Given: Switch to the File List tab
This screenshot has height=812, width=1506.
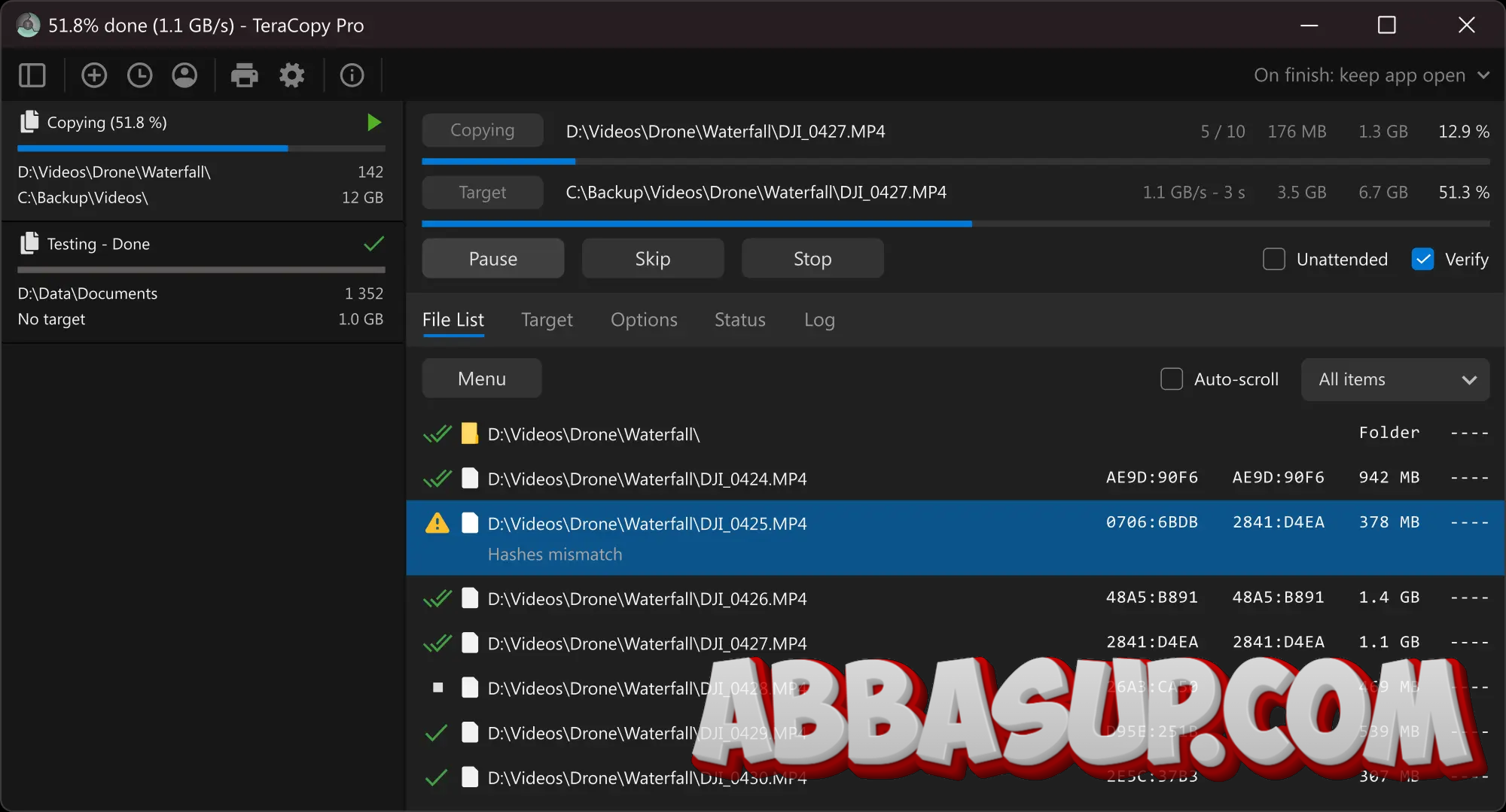Looking at the screenshot, I should (453, 320).
